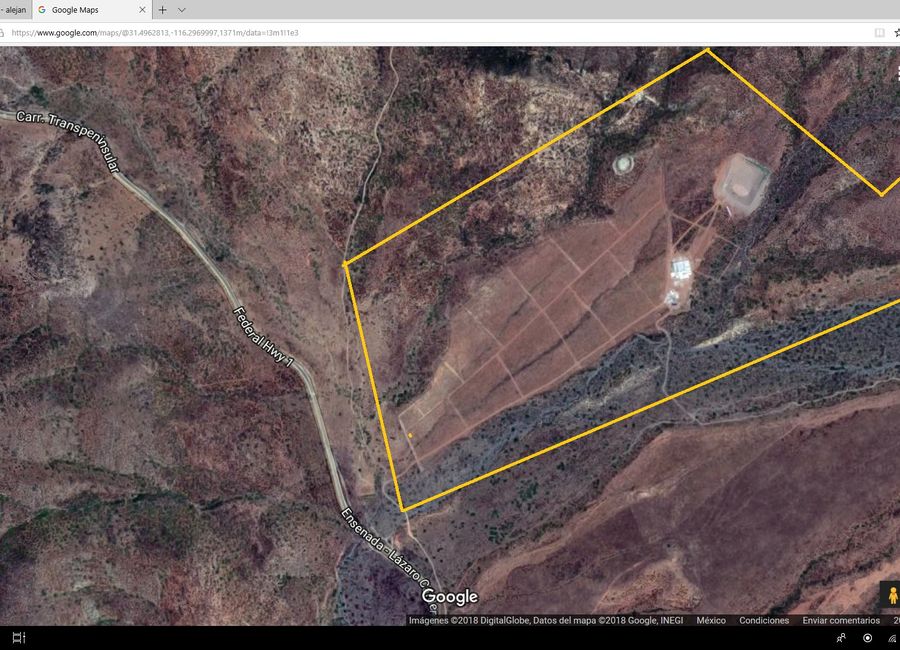Open the tab list dropdown chevron
This screenshot has width=900, height=650.
181,10
